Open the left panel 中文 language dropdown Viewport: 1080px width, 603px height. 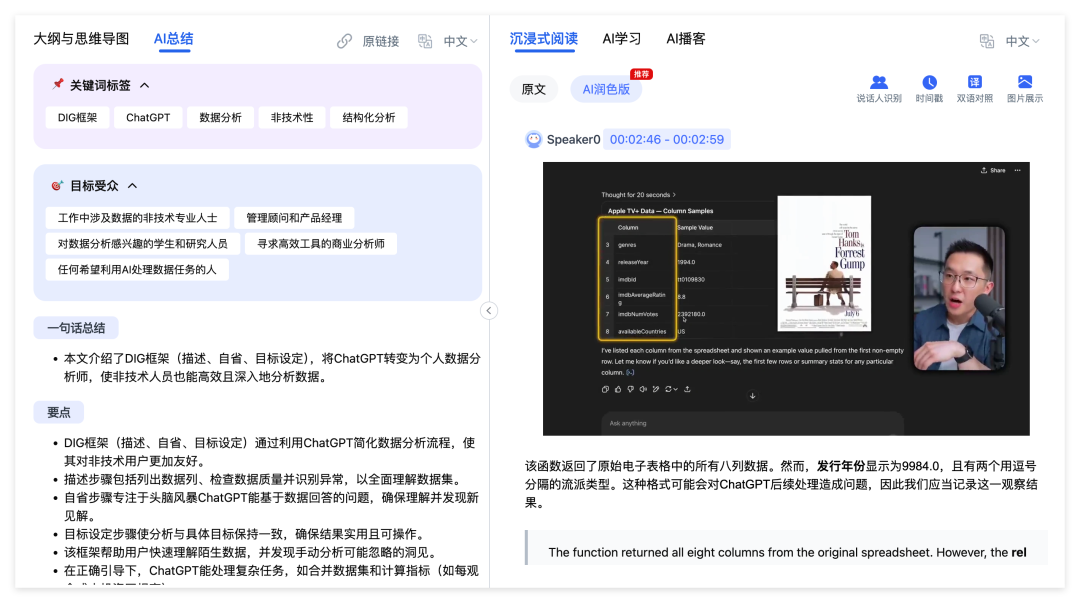point(460,41)
